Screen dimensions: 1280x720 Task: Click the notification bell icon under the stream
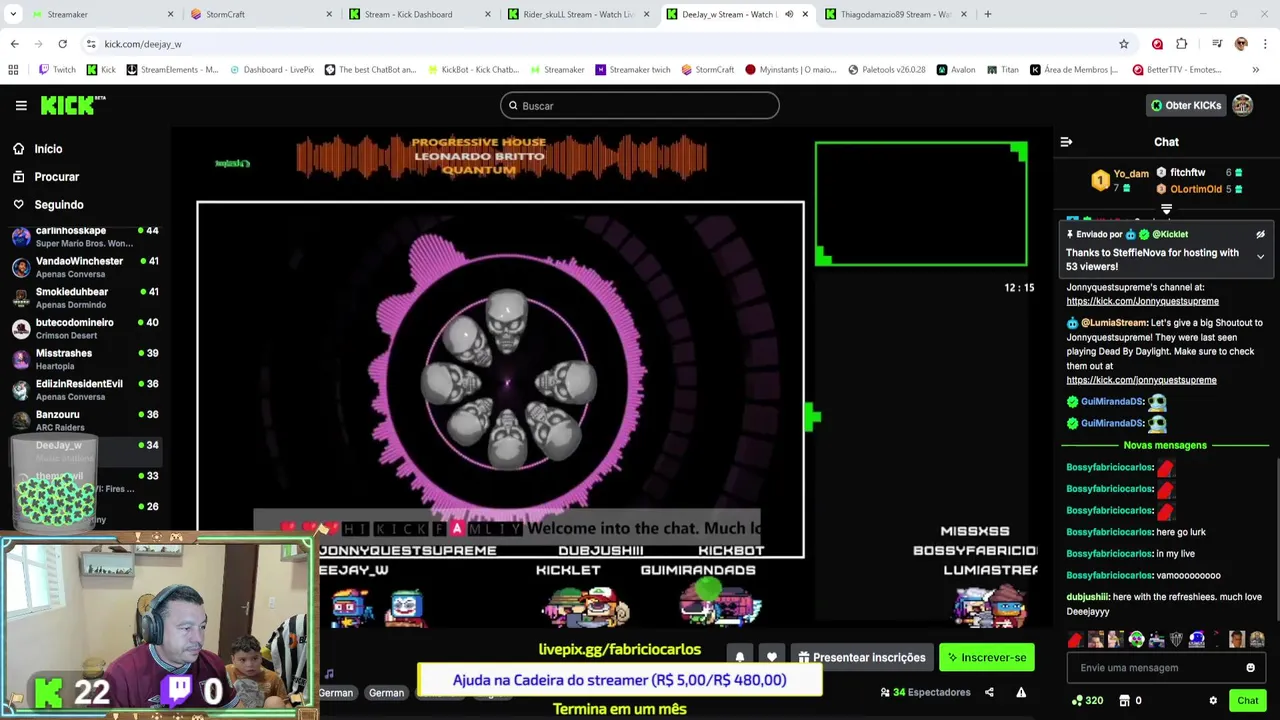tap(740, 657)
